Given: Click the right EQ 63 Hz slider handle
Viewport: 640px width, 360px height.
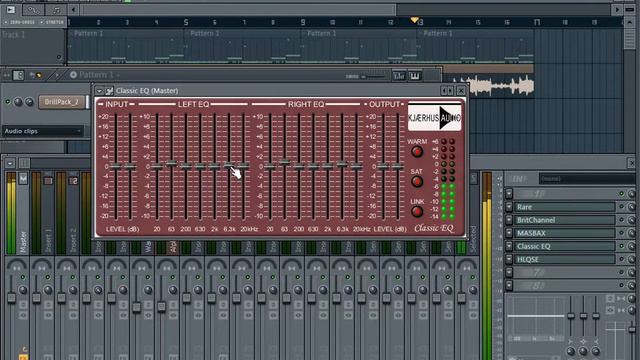Looking at the screenshot, I should [x=284, y=162].
